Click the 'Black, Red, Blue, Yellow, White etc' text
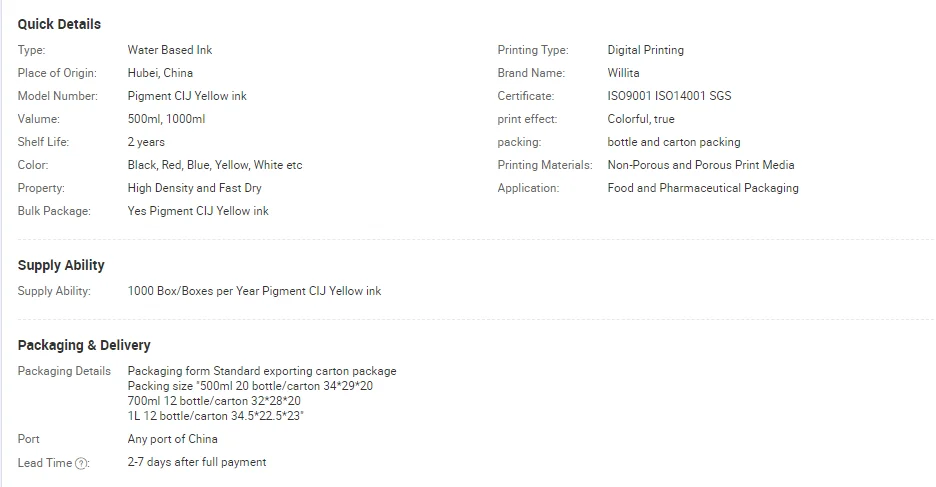936x487 pixels. click(215, 165)
